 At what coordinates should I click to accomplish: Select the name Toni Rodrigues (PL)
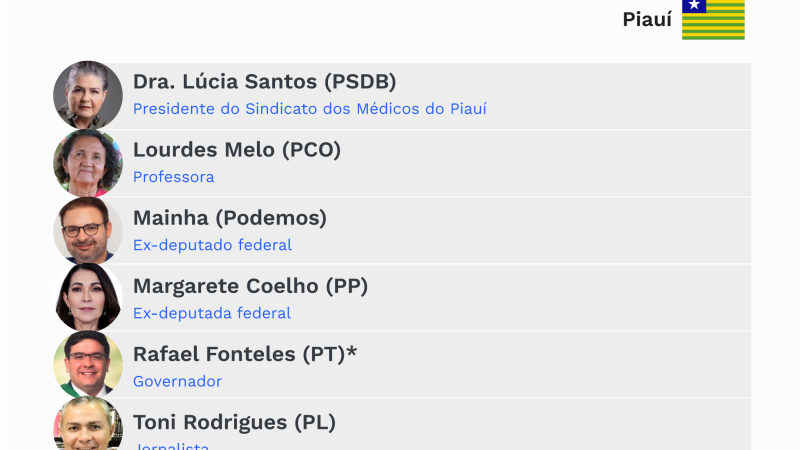tap(234, 422)
